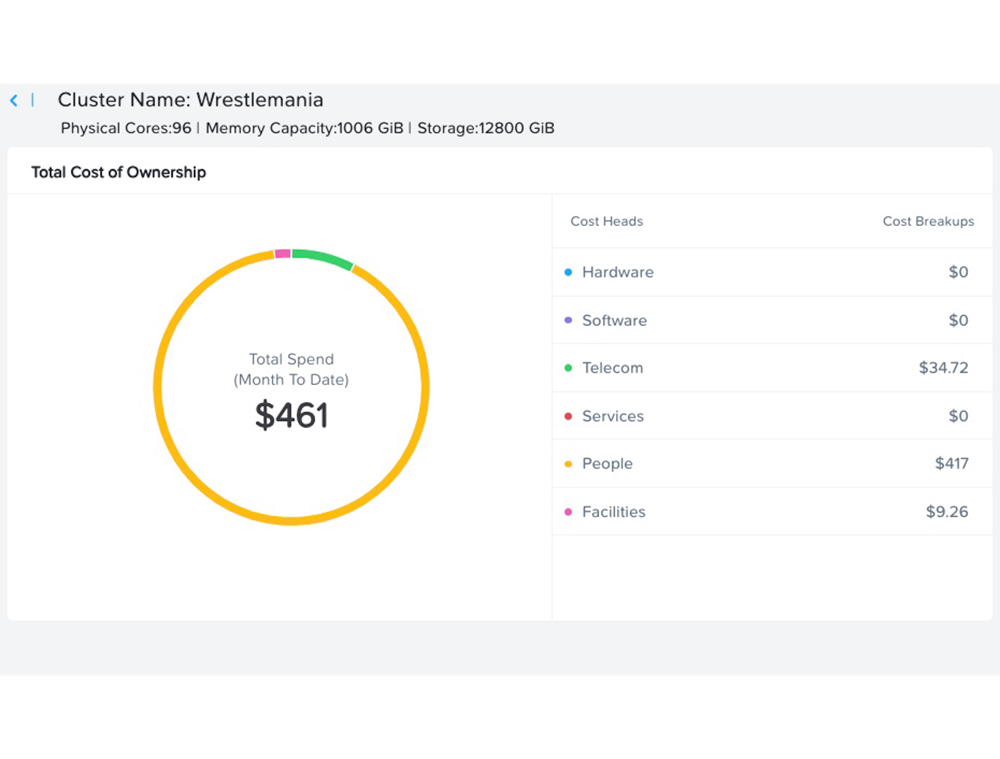Click the pink Facilities legend dot
Screen dimensions: 1000x759
[568, 512]
